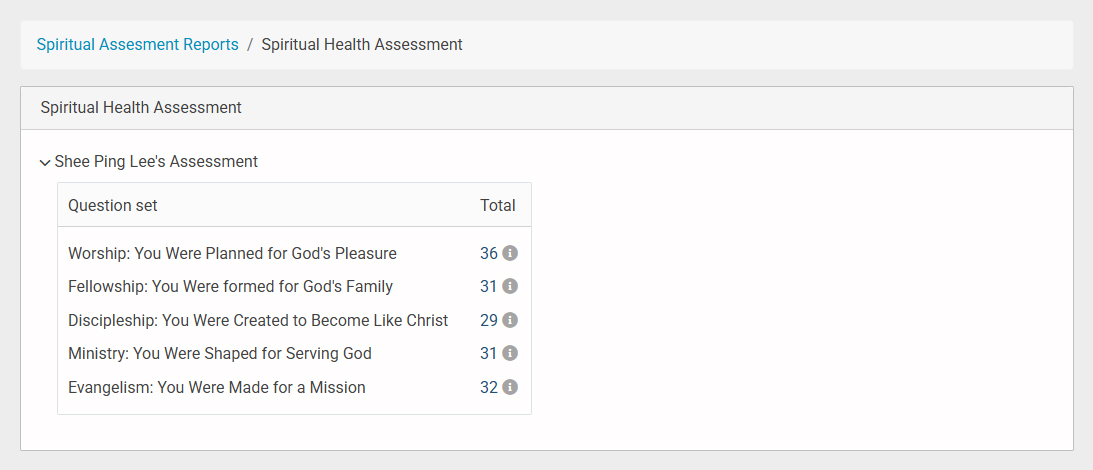Click the info icon in the Ministry row
The width and height of the screenshot is (1093, 470).
tap(510, 353)
